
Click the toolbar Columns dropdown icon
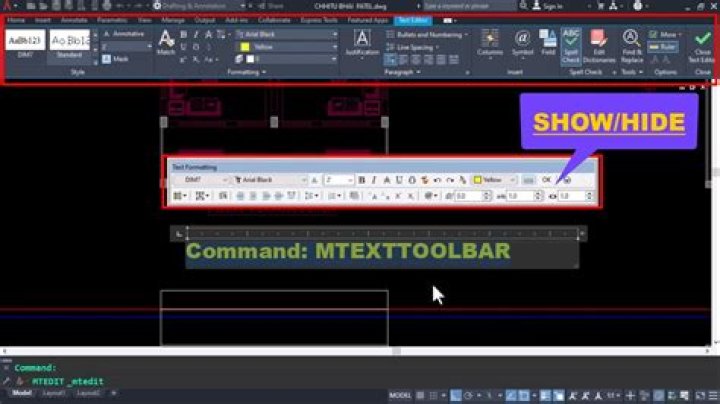pos(180,196)
